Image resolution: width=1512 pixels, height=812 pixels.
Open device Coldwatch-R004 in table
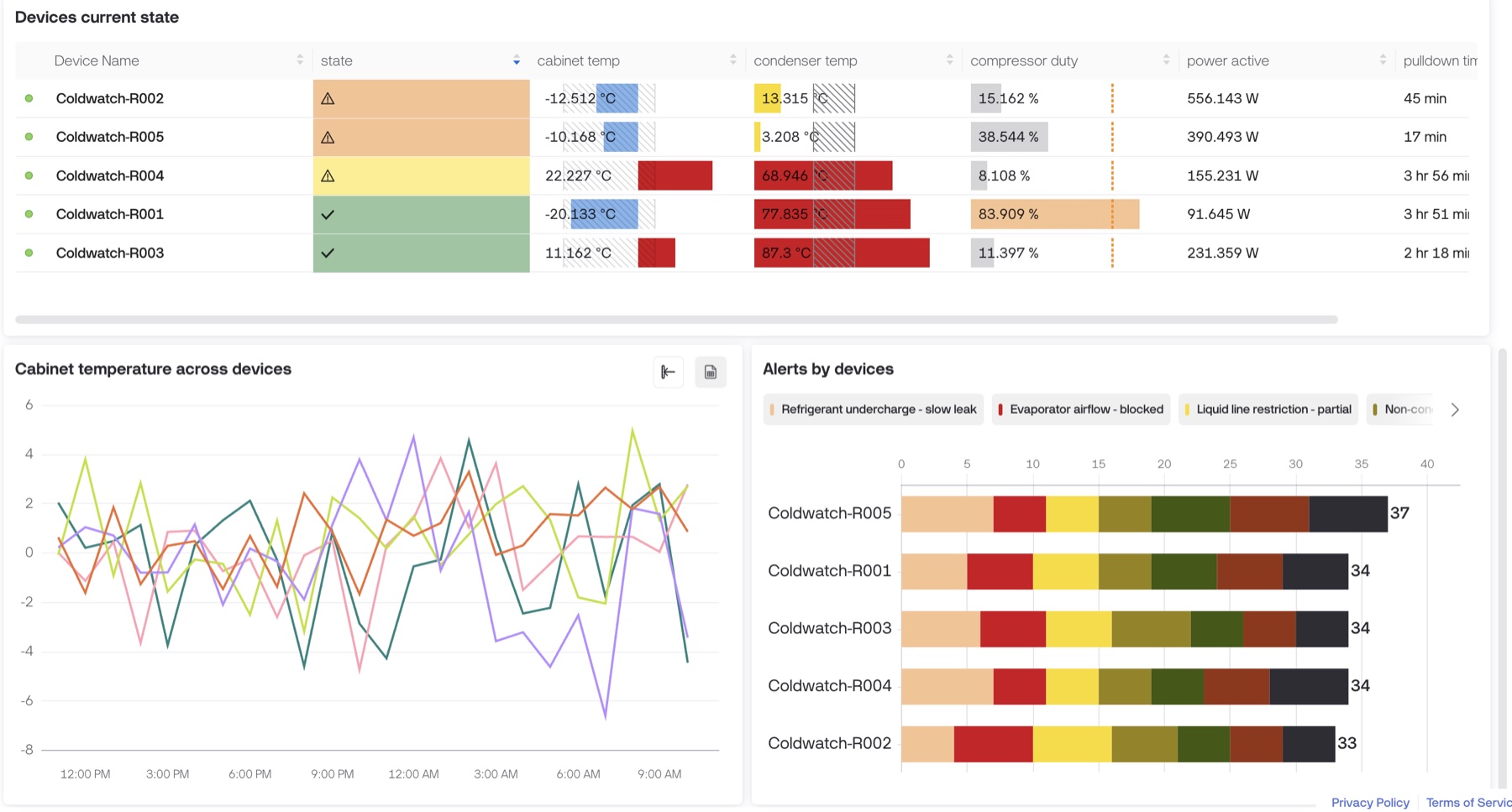110,175
